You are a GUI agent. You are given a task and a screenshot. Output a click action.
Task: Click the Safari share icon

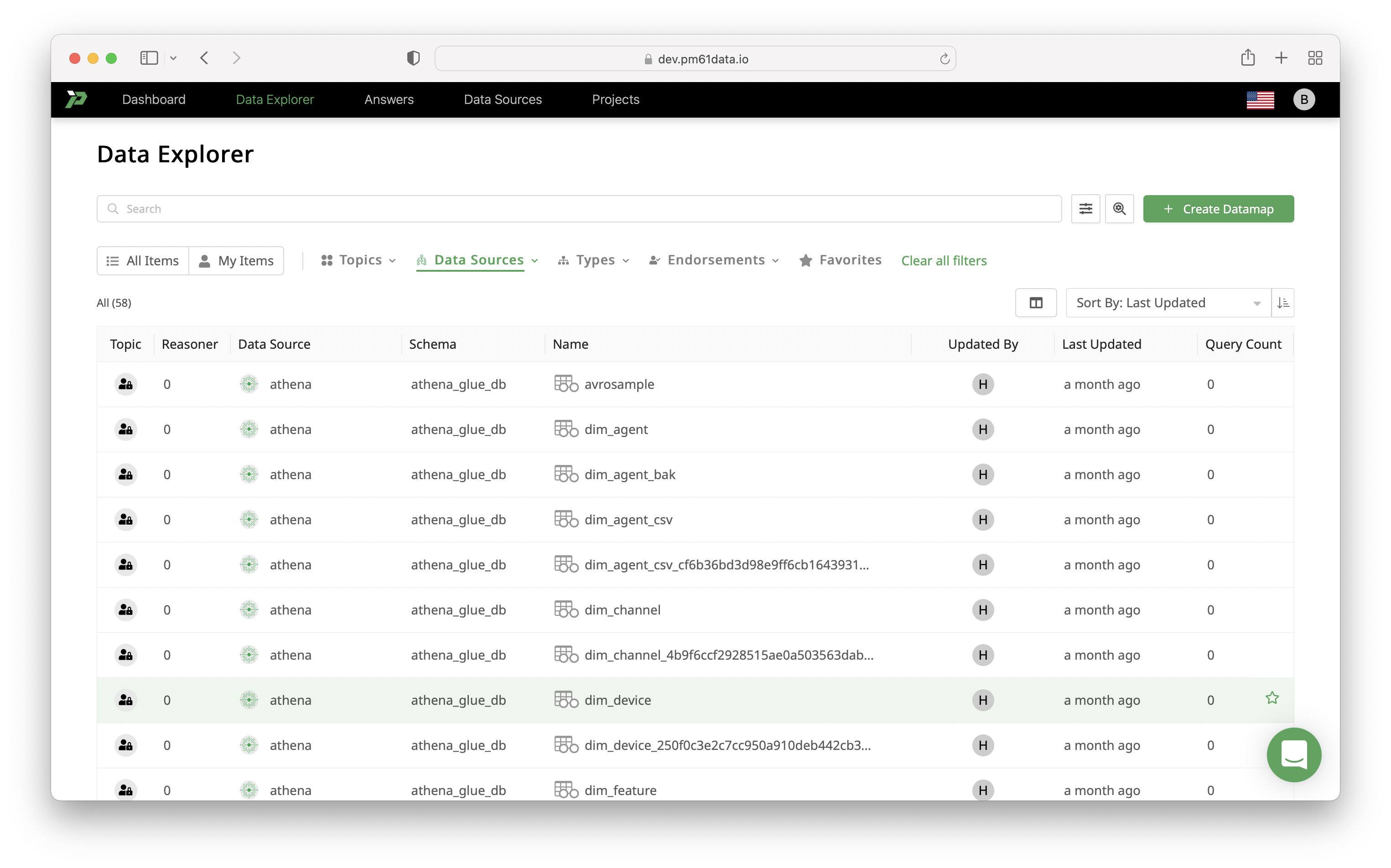[x=1247, y=57]
